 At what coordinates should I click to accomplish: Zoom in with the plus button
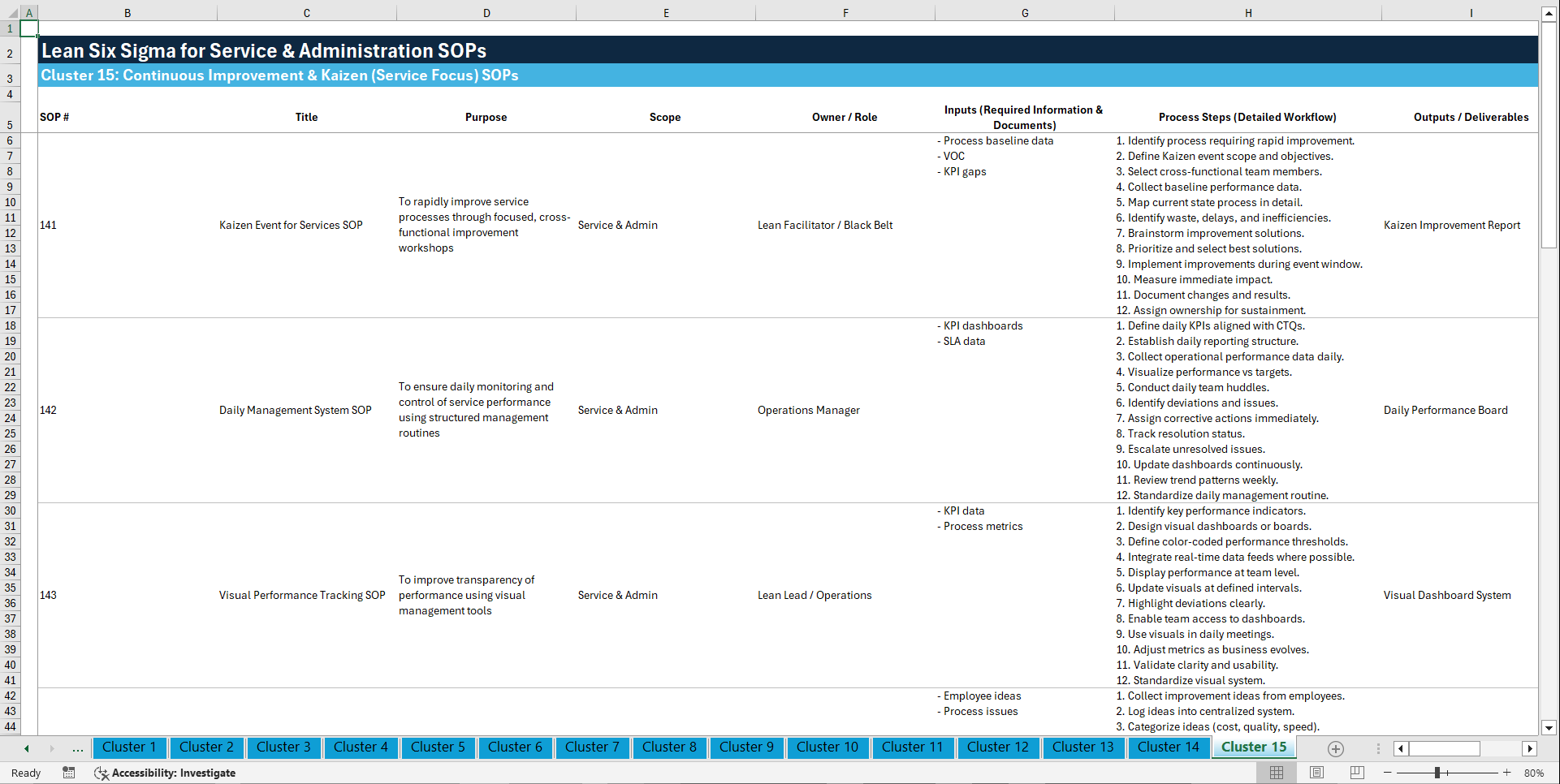pos(1507,773)
